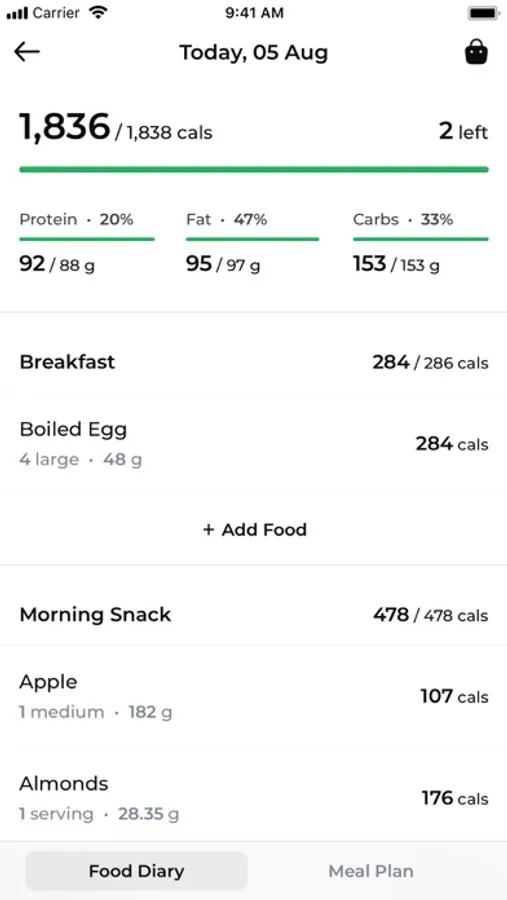The image size is (507, 900).
Task: Tap the Morning Snack section header
Action: point(253,615)
